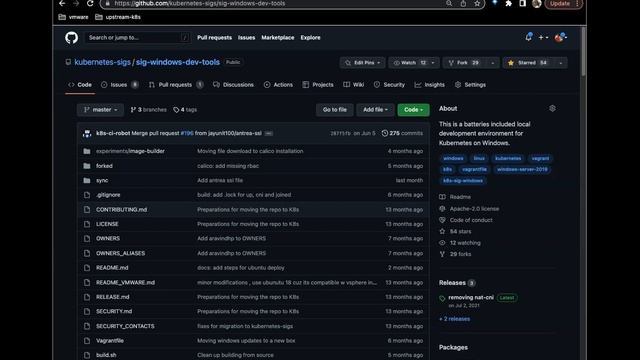Open the forked folder

coord(104,166)
